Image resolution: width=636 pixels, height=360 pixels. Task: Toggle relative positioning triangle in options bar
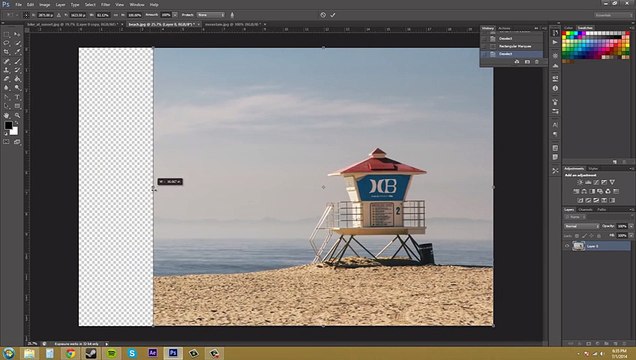(58, 15)
